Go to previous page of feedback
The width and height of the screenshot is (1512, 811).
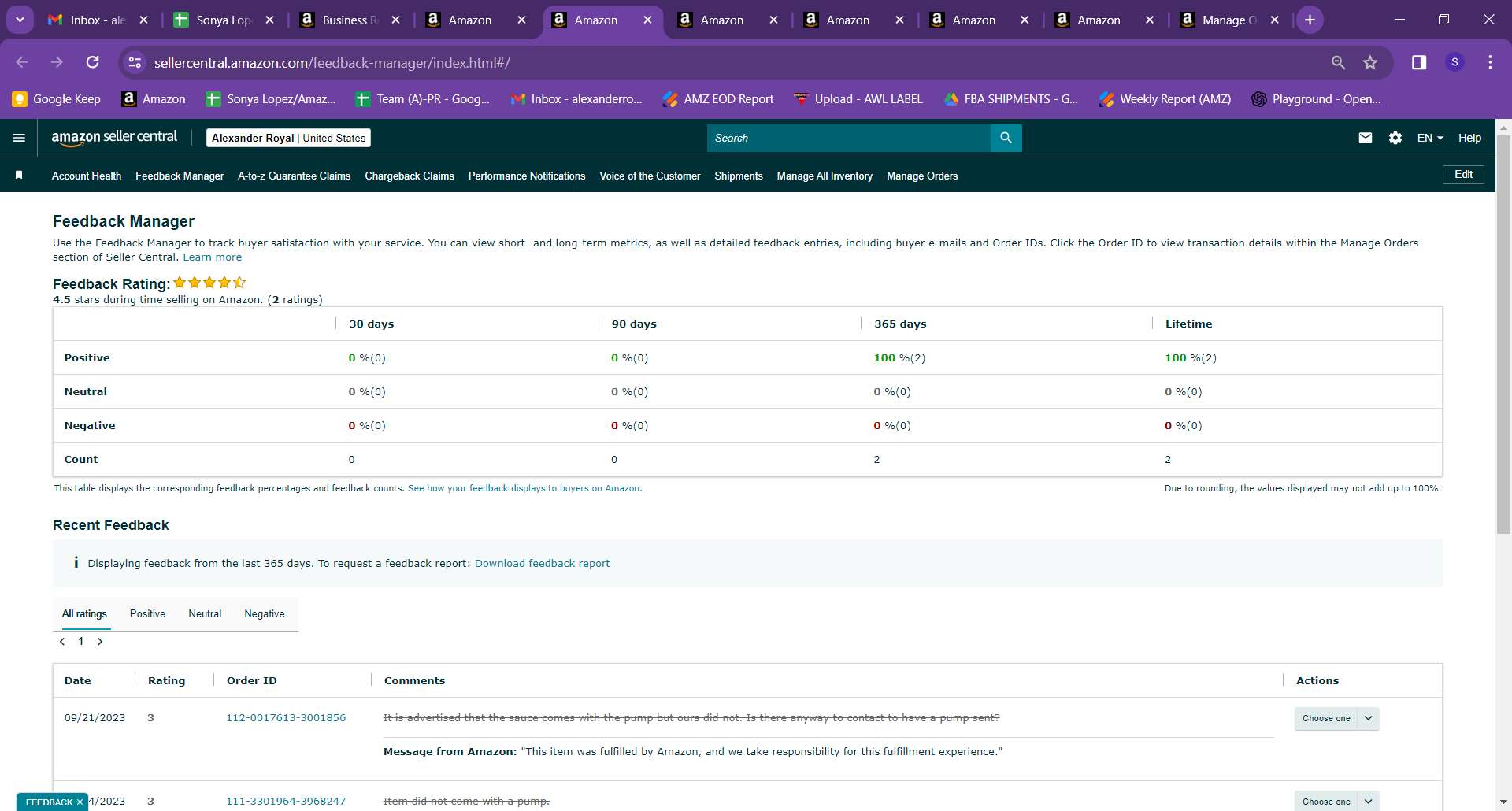(x=62, y=642)
